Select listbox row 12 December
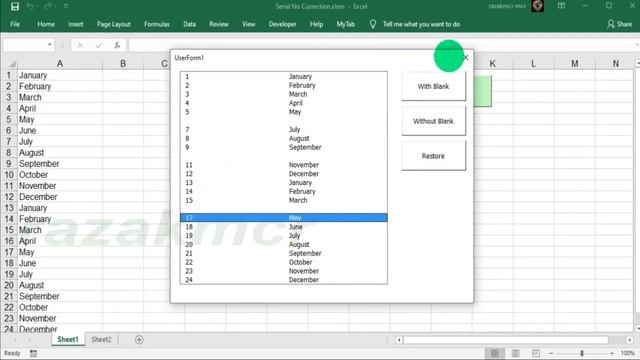Screen dimensions: 640x360 click(284, 174)
